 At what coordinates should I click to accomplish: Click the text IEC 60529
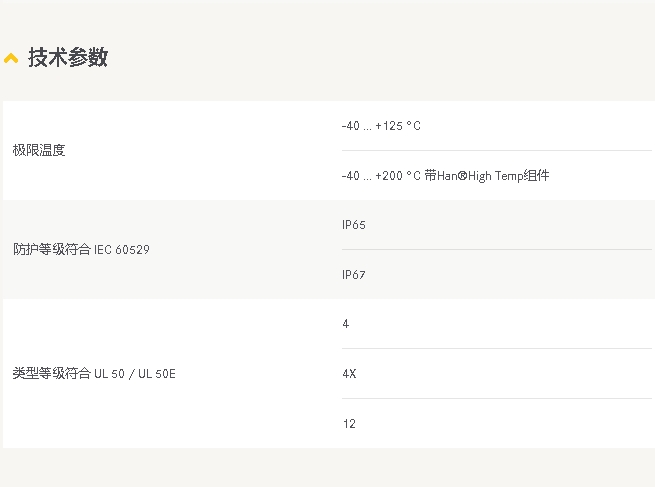(x=122, y=250)
